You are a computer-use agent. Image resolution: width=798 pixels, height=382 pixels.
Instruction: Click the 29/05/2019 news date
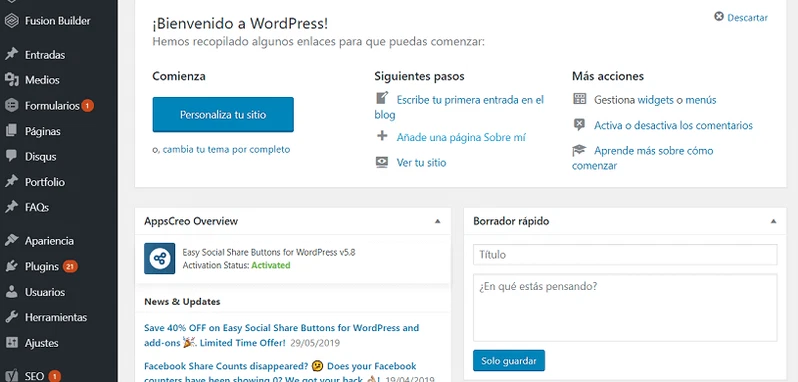tap(315, 343)
